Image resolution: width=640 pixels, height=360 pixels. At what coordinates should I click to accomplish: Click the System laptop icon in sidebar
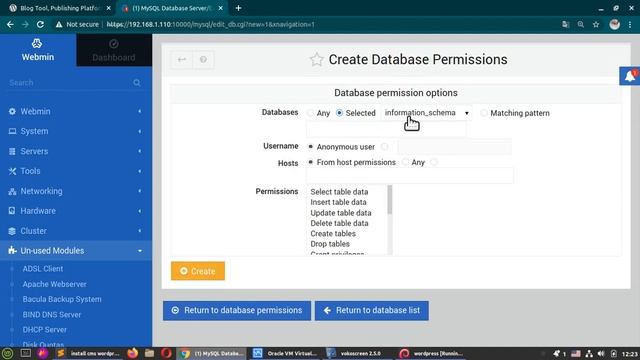pyautogui.click(x=12, y=131)
